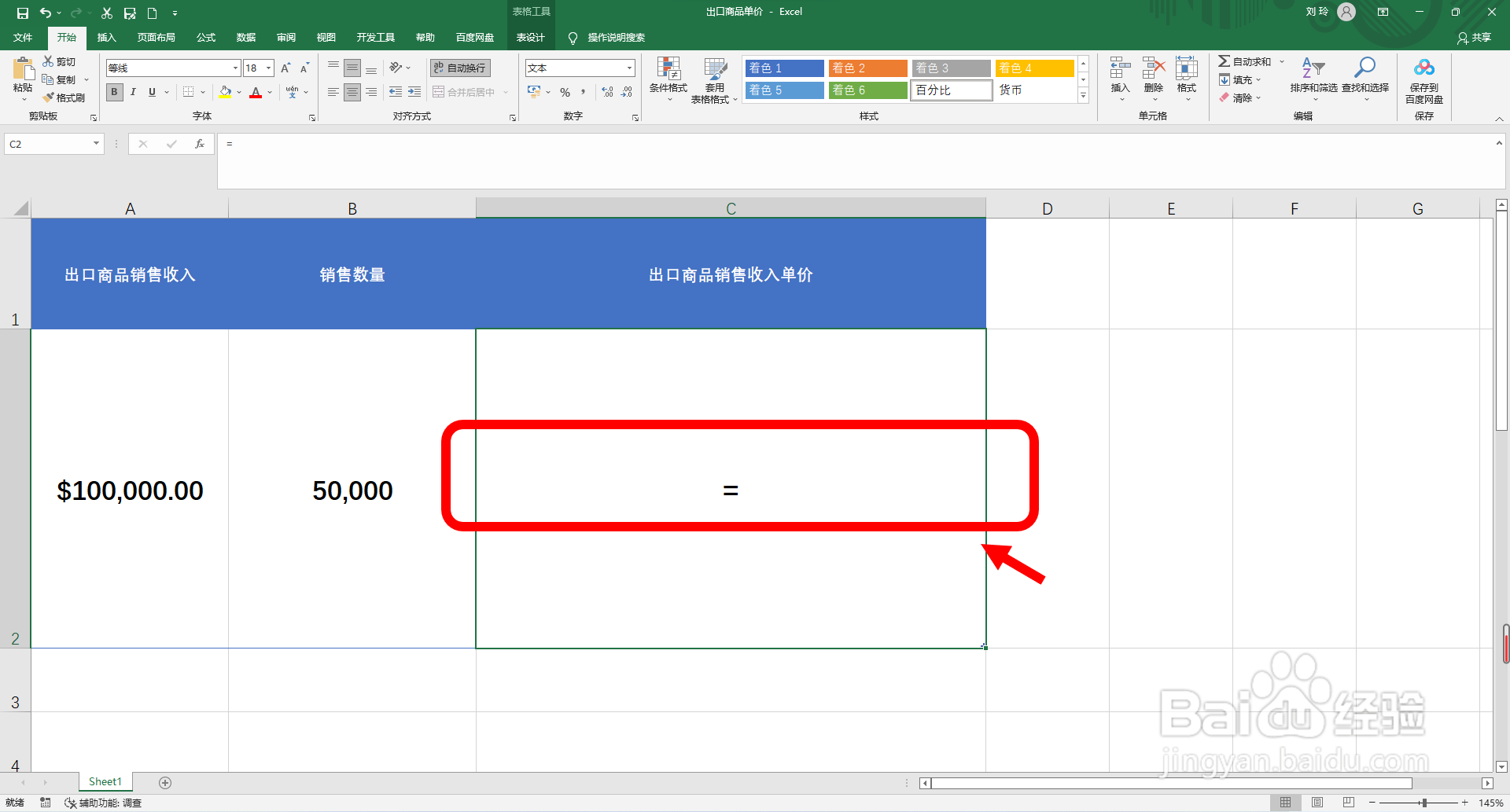Click the borders icon
This screenshot has width=1510, height=812.
point(188,92)
